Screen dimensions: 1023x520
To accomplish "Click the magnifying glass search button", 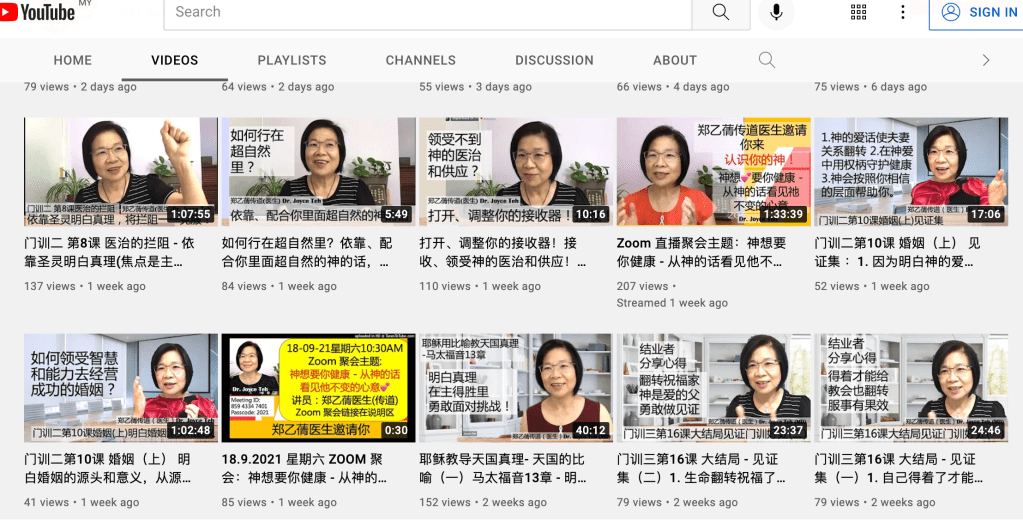I will (x=720, y=12).
